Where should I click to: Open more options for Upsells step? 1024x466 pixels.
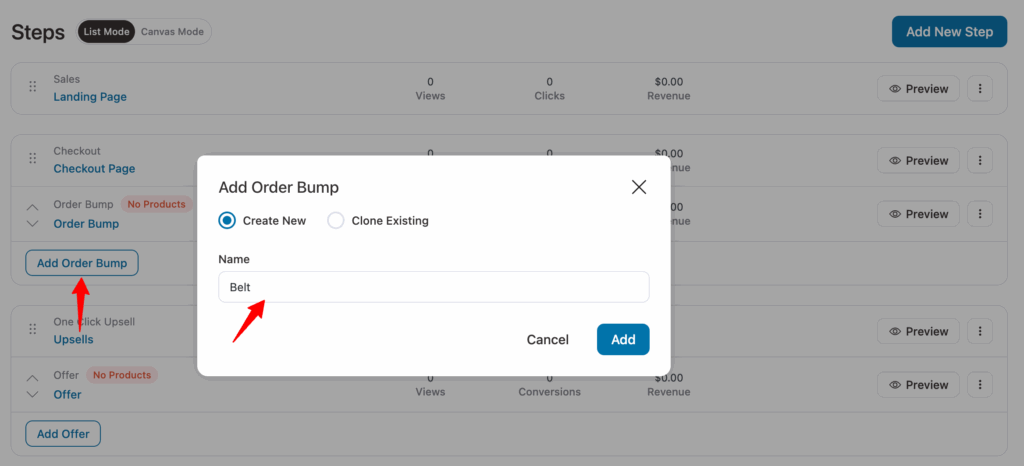(980, 332)
